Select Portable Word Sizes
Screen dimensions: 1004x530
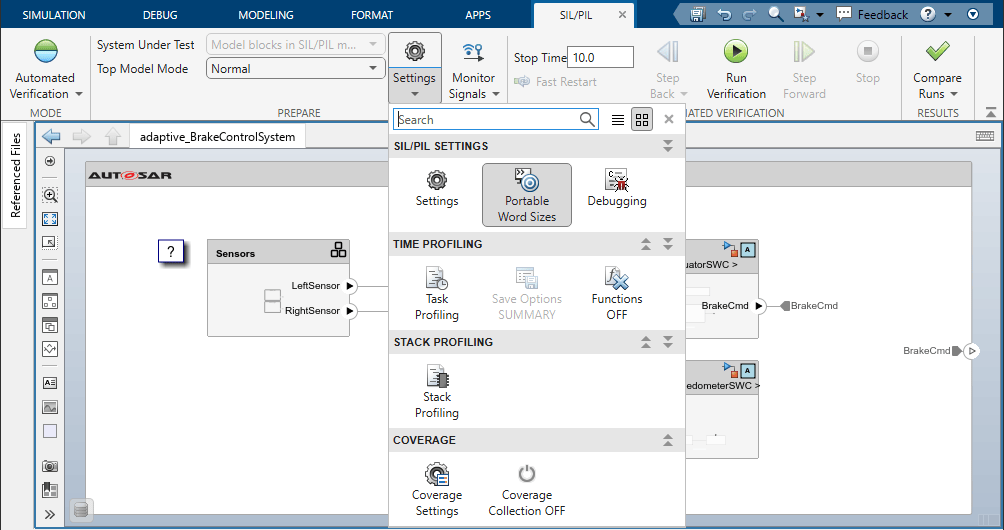click(527, 195)
